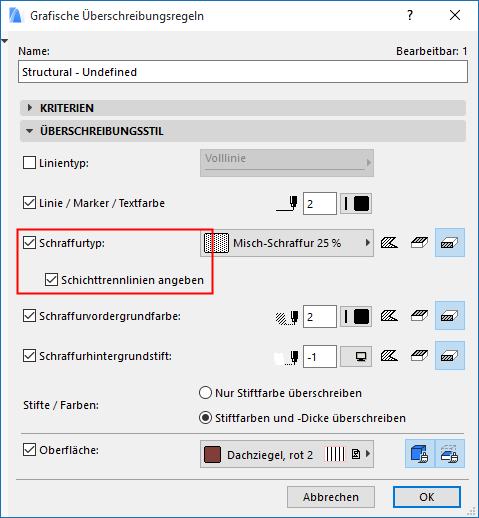
Task: Click the fill foreground pen icon
Action: (287, 317)
